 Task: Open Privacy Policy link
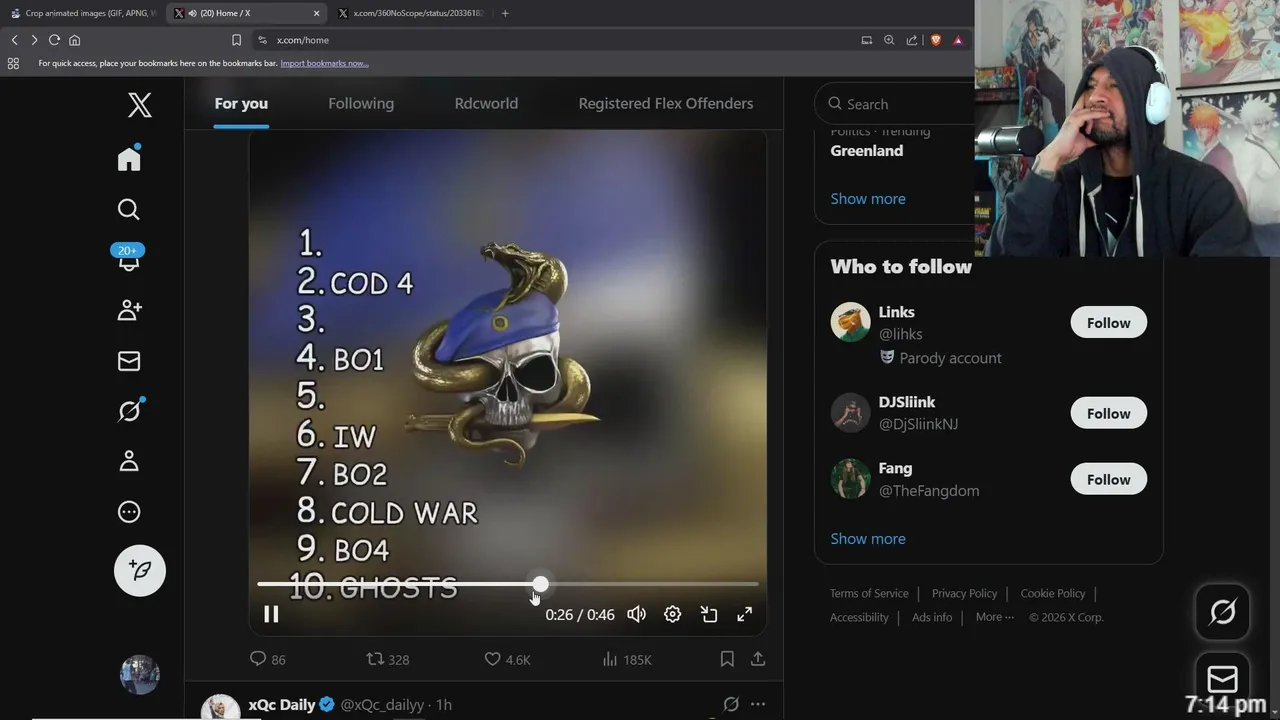point(964,593)
